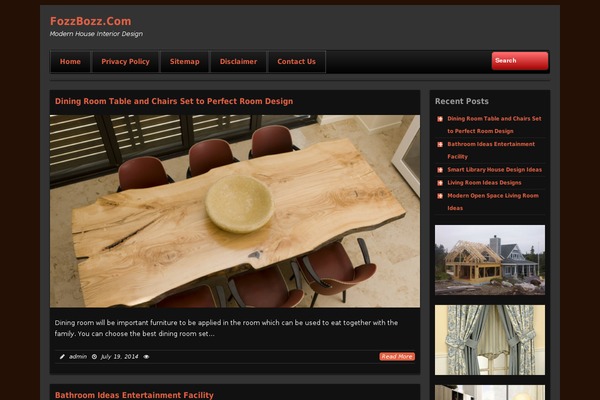600x400 pixels.
Task: Click bullet icon beside Living Room Ideas Designs
Action: (440, 183)
